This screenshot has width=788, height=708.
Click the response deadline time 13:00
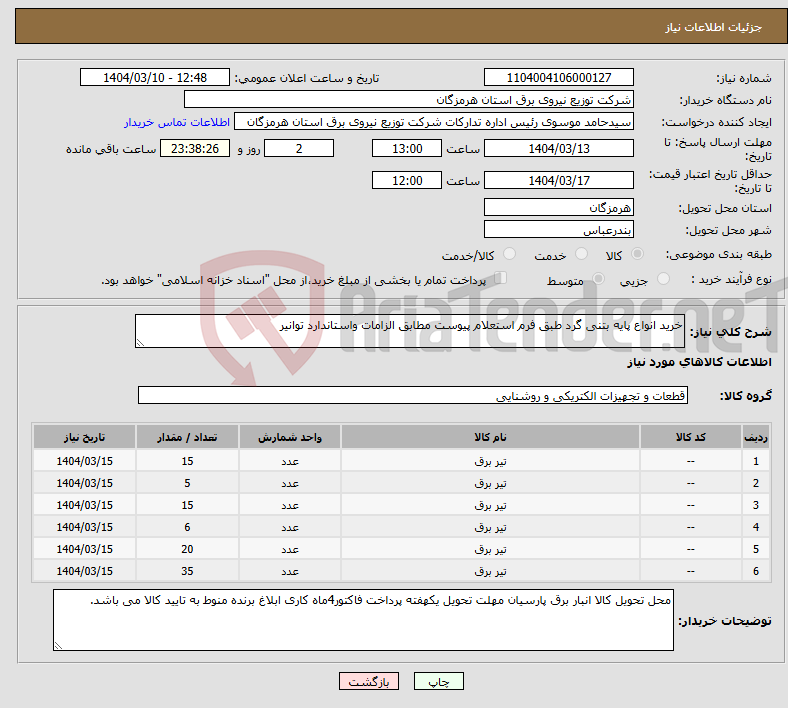pos(407,148)
